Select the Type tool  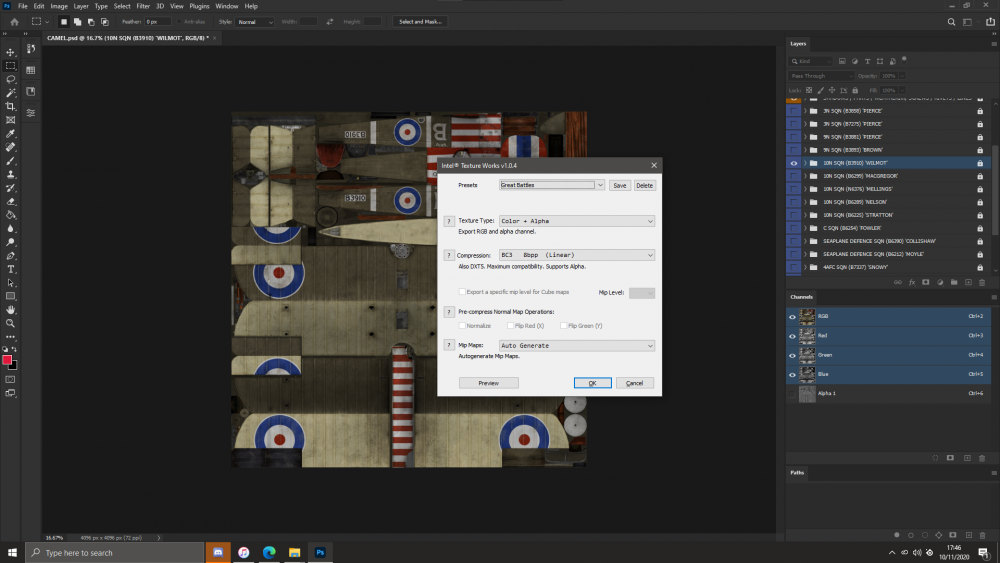11,269
